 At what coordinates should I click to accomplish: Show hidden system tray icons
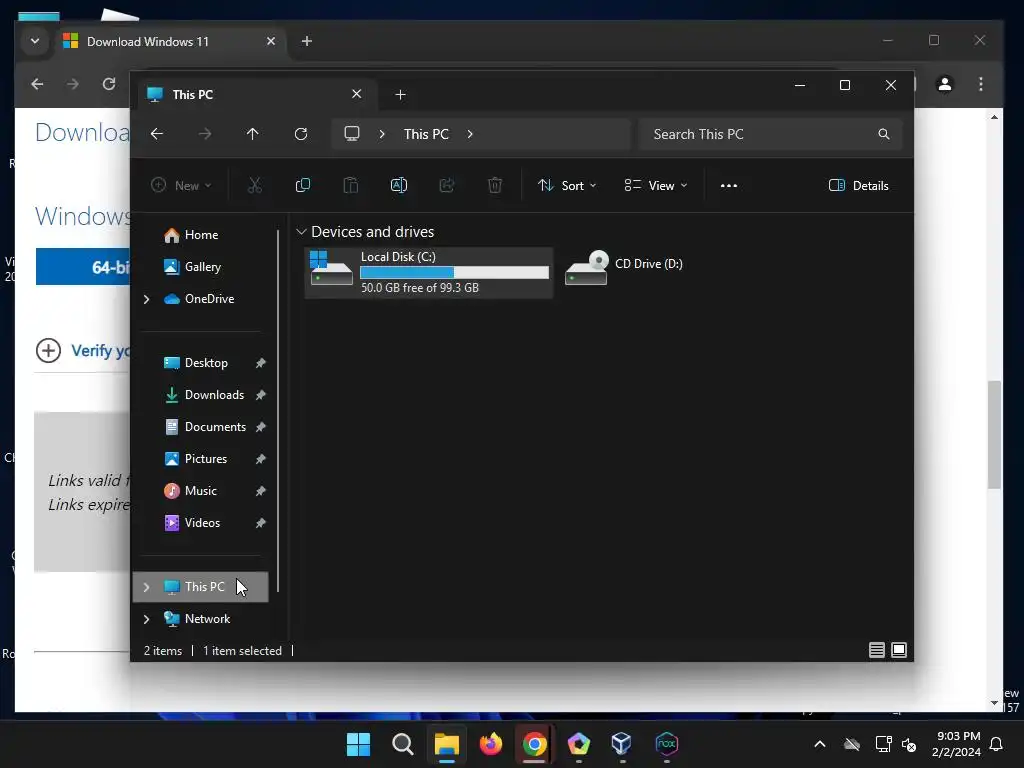tap(820, 744)
